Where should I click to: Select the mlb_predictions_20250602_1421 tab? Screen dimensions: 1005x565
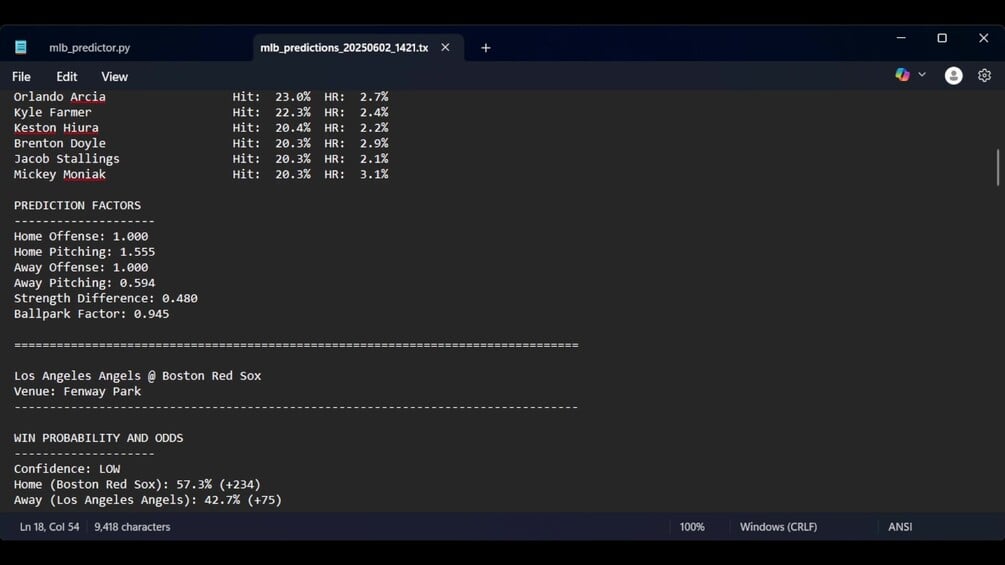click(344, 47)
